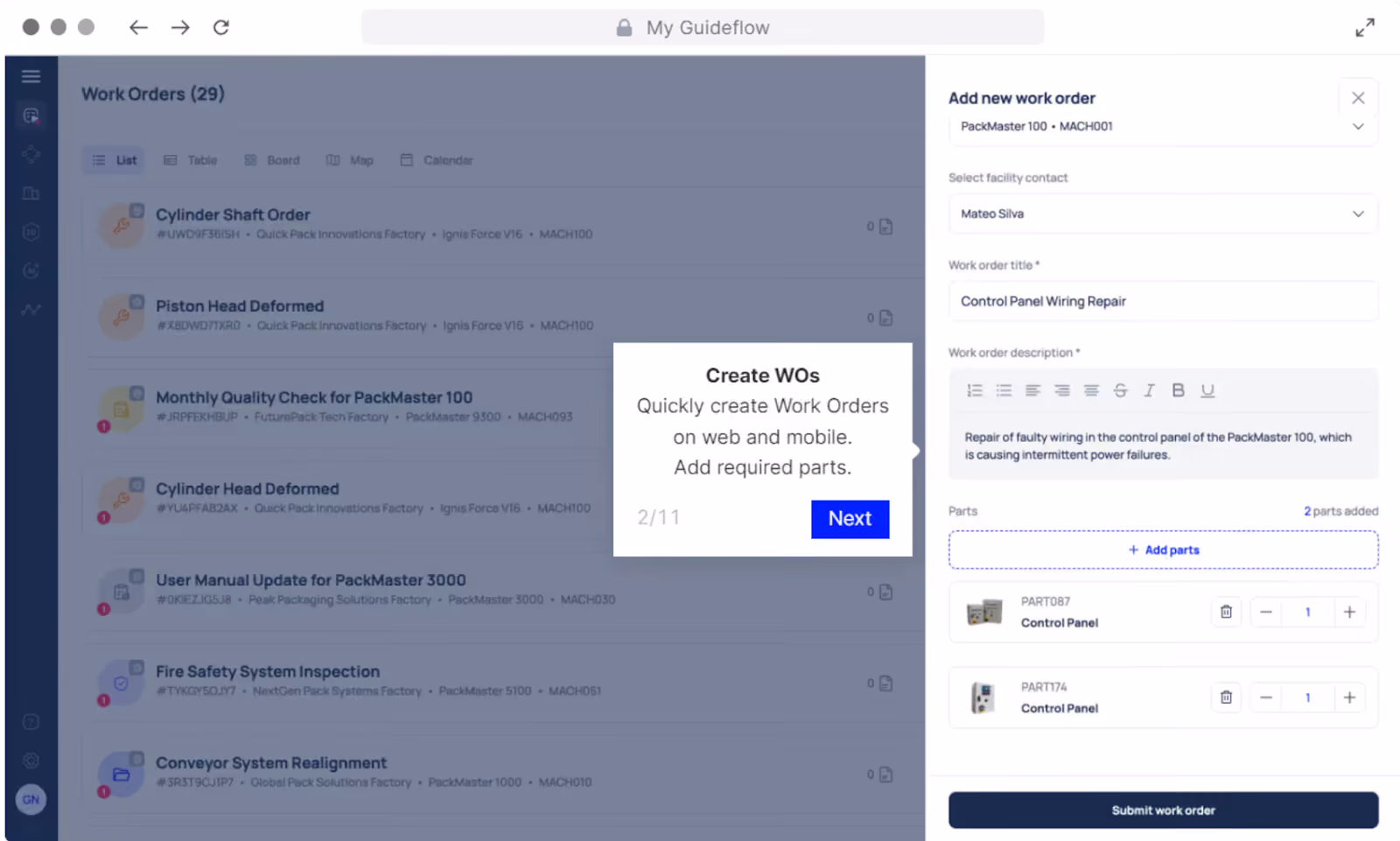The height and width of the screenshot is (841, 1400).
Task: Click the 2 parts added label
Action: (1340, 511)
